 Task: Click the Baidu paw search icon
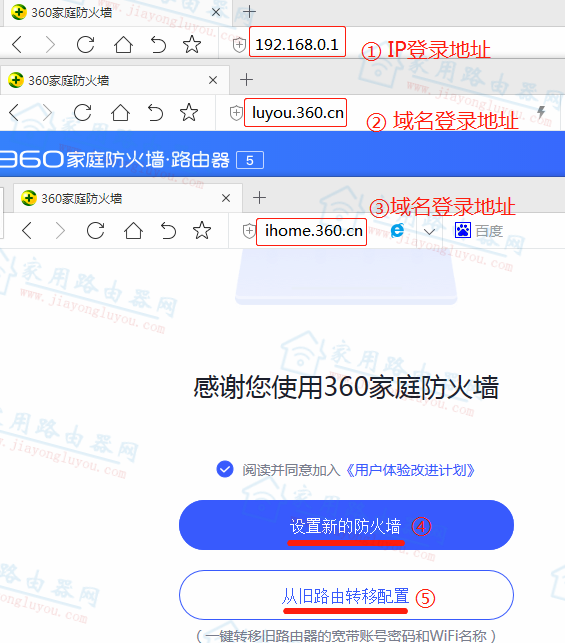(x=463, y=230)
